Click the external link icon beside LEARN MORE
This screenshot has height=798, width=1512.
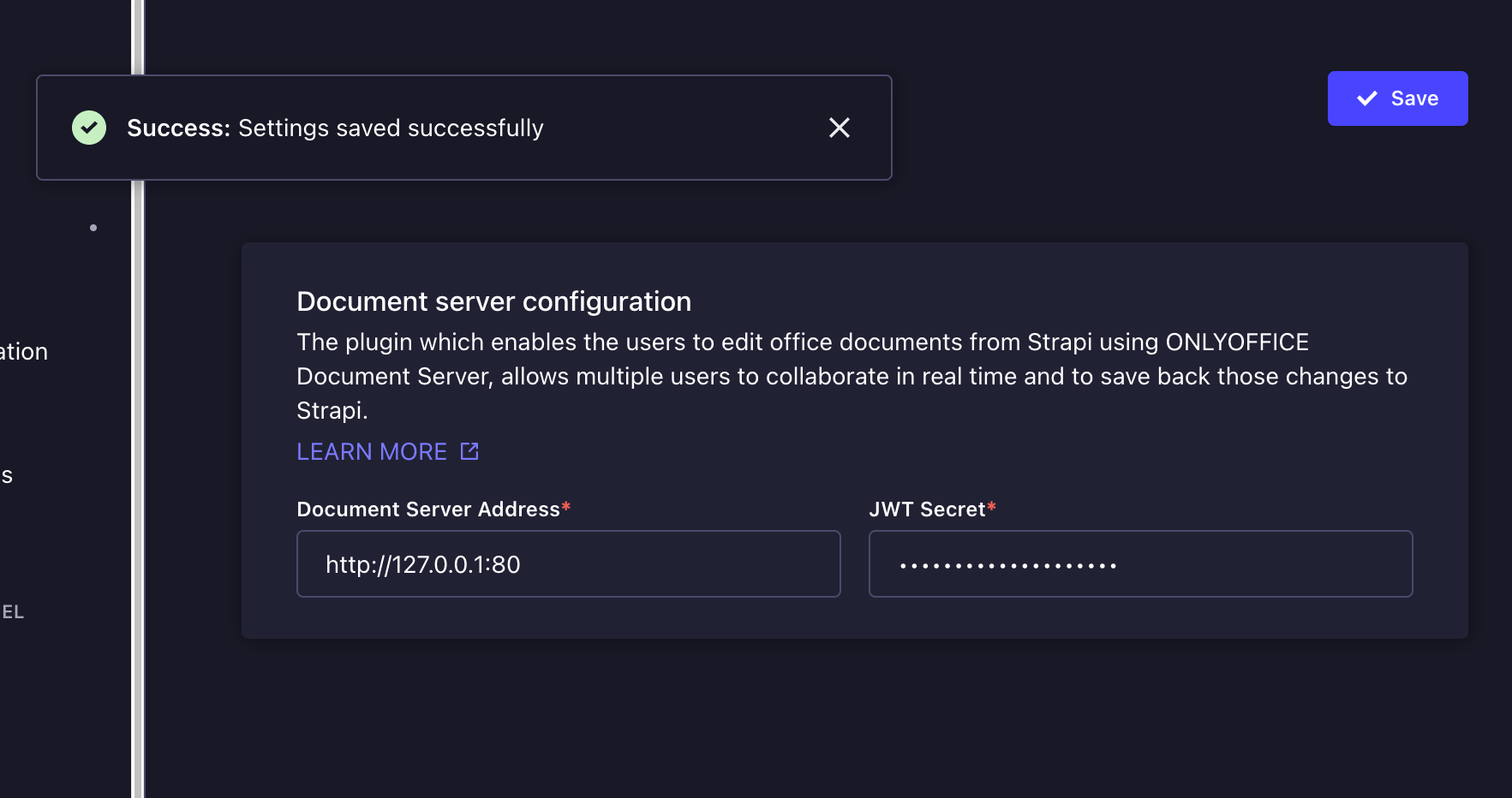469,451
